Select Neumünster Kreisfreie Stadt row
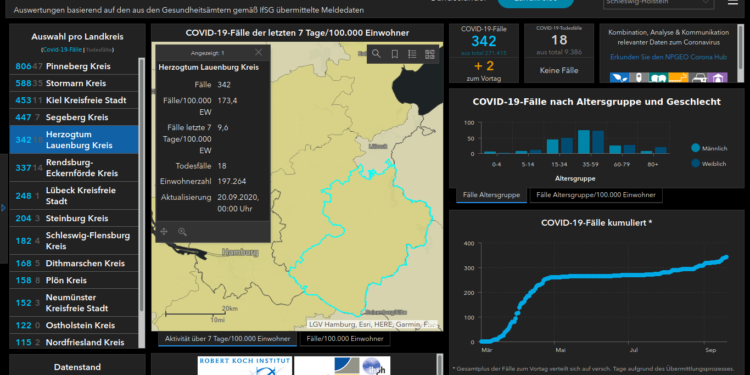Screen dimensions: 750x375 point(74,303)
